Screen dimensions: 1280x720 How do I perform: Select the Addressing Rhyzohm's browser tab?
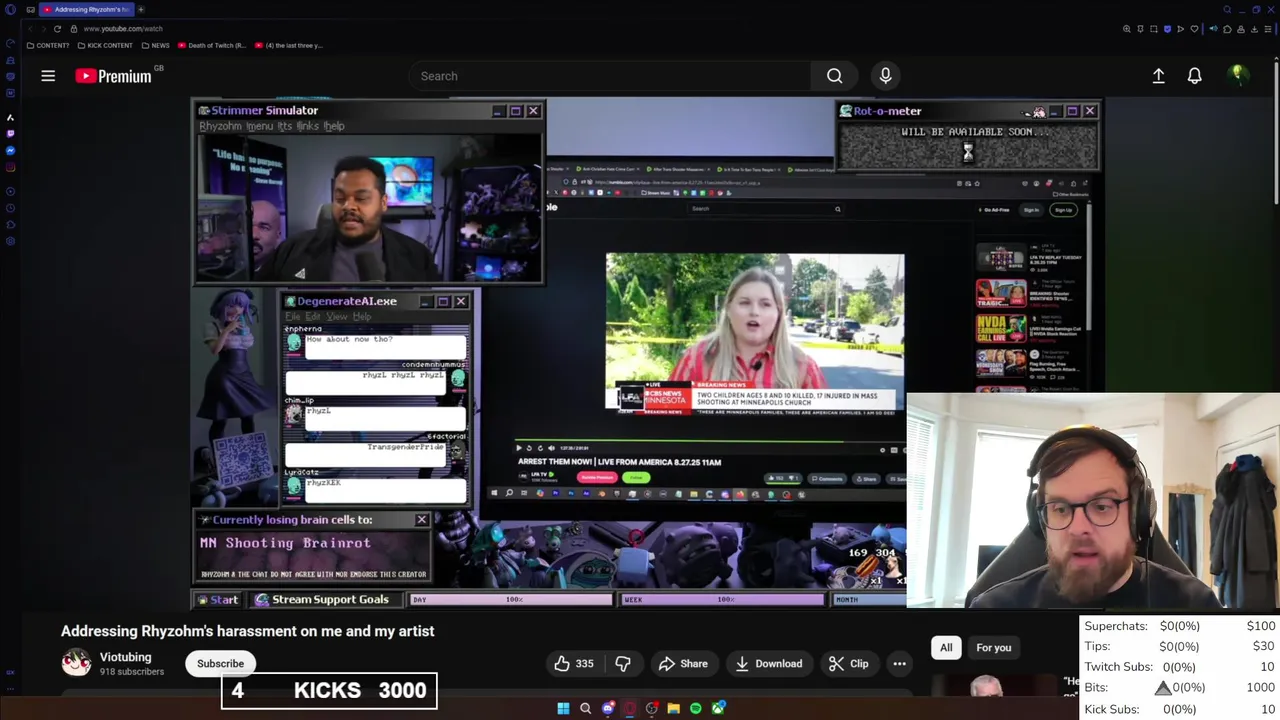86,9
